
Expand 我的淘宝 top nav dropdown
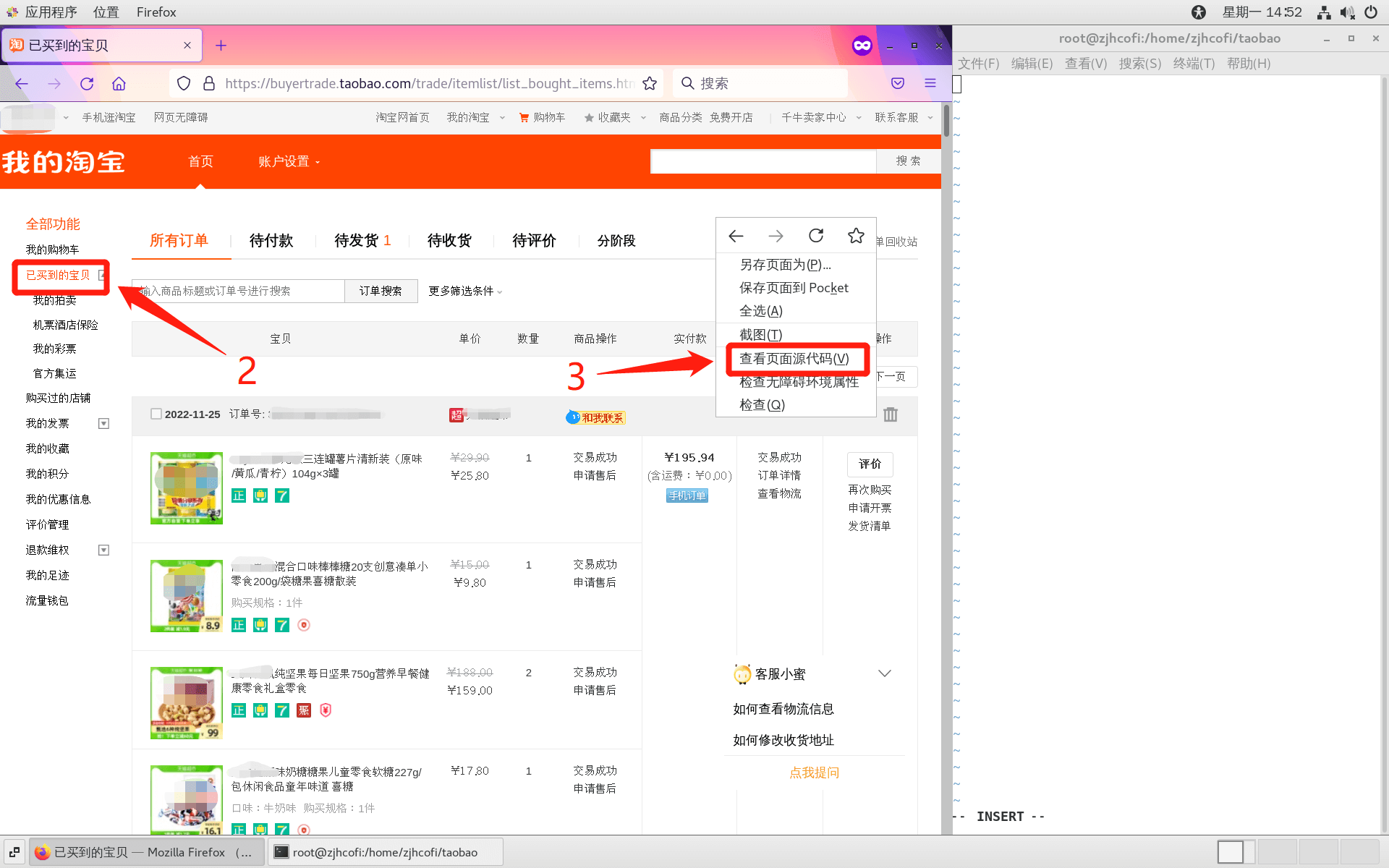(501, 117)
